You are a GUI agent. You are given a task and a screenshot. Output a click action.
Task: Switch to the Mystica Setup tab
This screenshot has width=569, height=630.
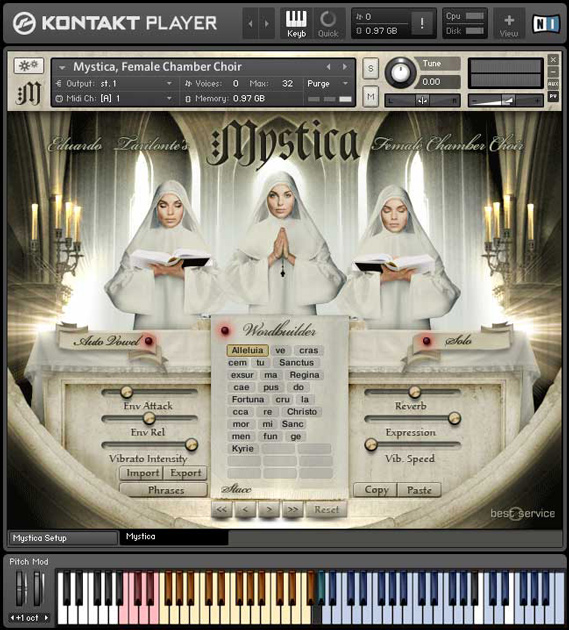click(63, 538)
